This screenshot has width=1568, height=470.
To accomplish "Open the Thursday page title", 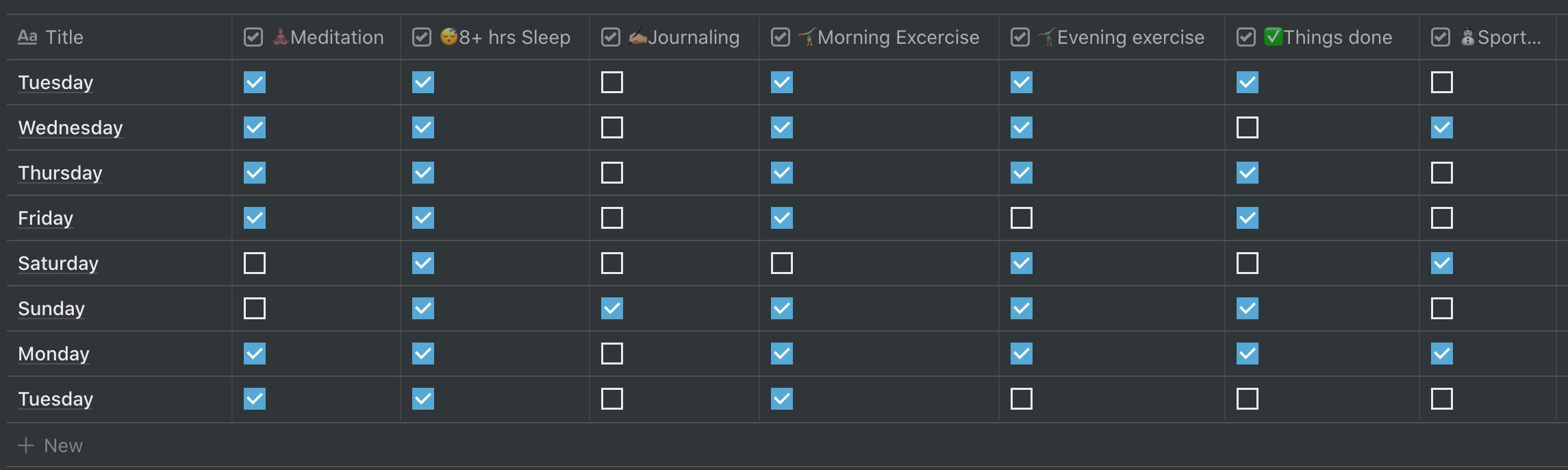I will (x=60, y=173).
